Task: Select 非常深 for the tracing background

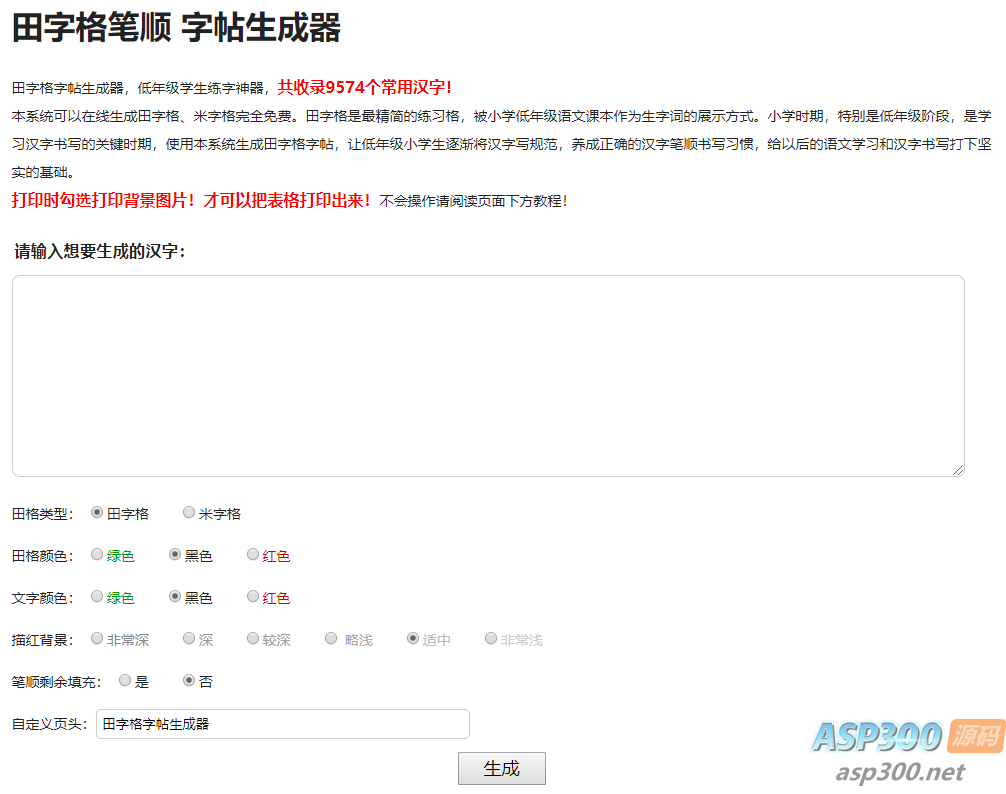Action: 96,639
